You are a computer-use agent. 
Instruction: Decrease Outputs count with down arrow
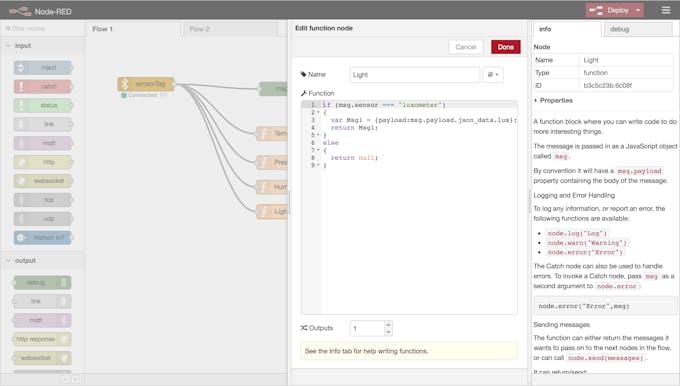point(388,332)
